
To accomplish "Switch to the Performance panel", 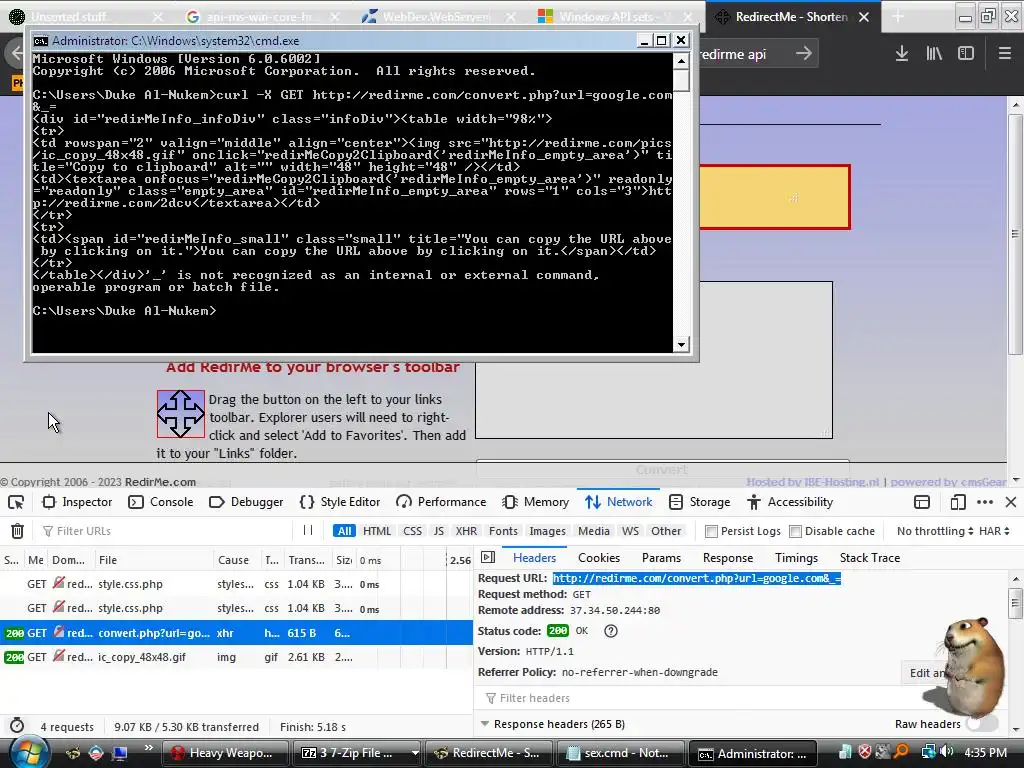I will click(x=441, y=502).
